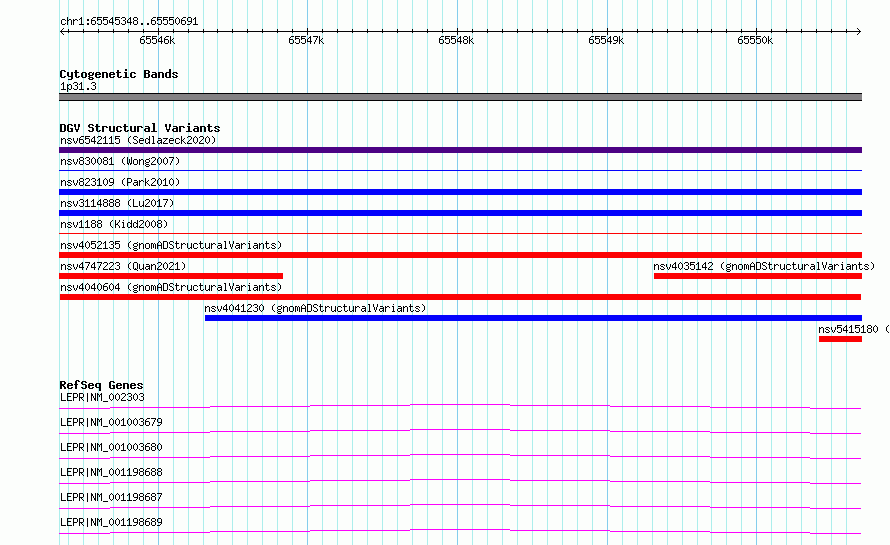Open variant nsv1188 (Kidd2008) label
Screen dimensions: 890x545
114,224
